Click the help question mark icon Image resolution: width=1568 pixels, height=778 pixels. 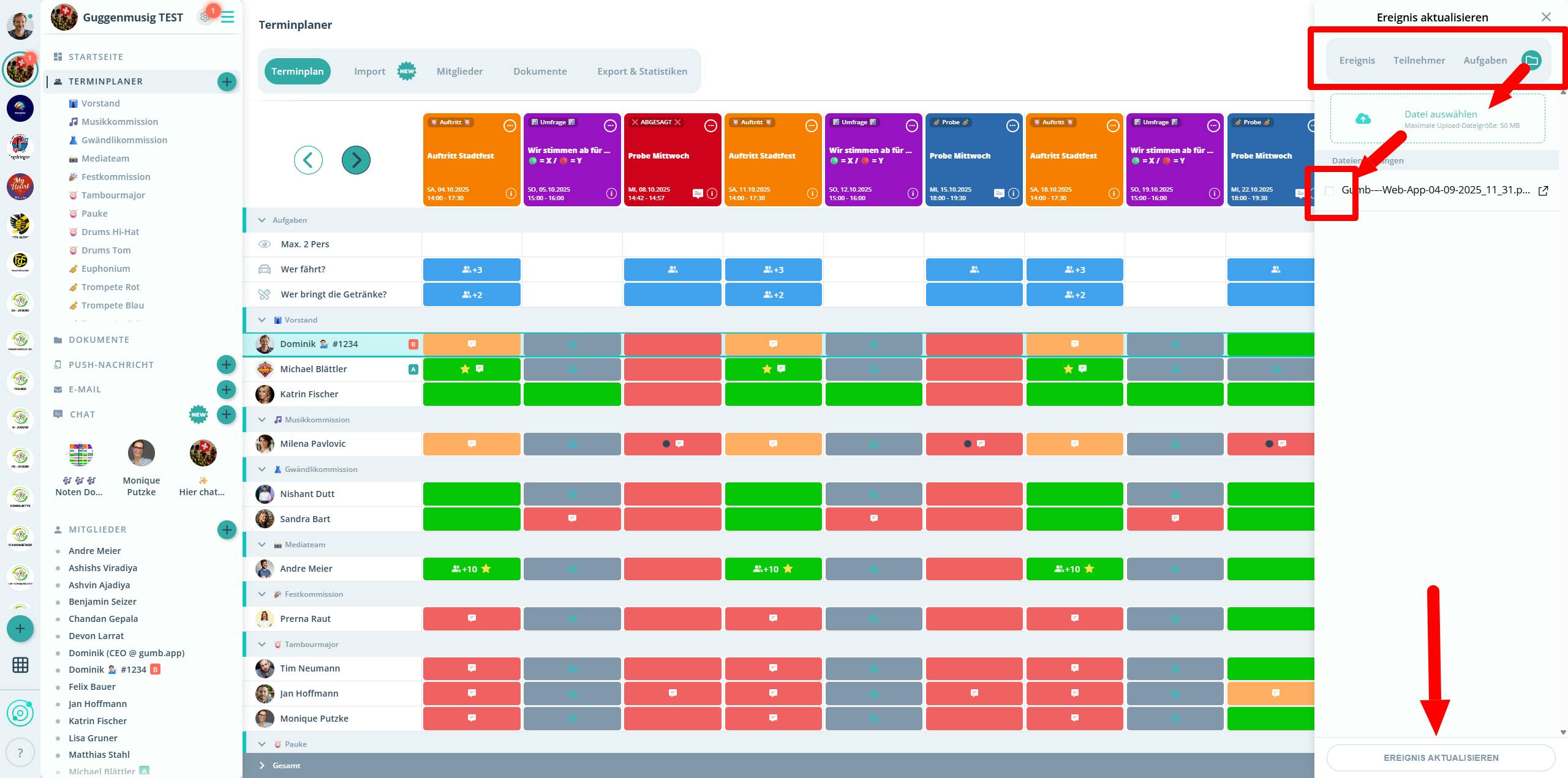(x=20, y=753)
